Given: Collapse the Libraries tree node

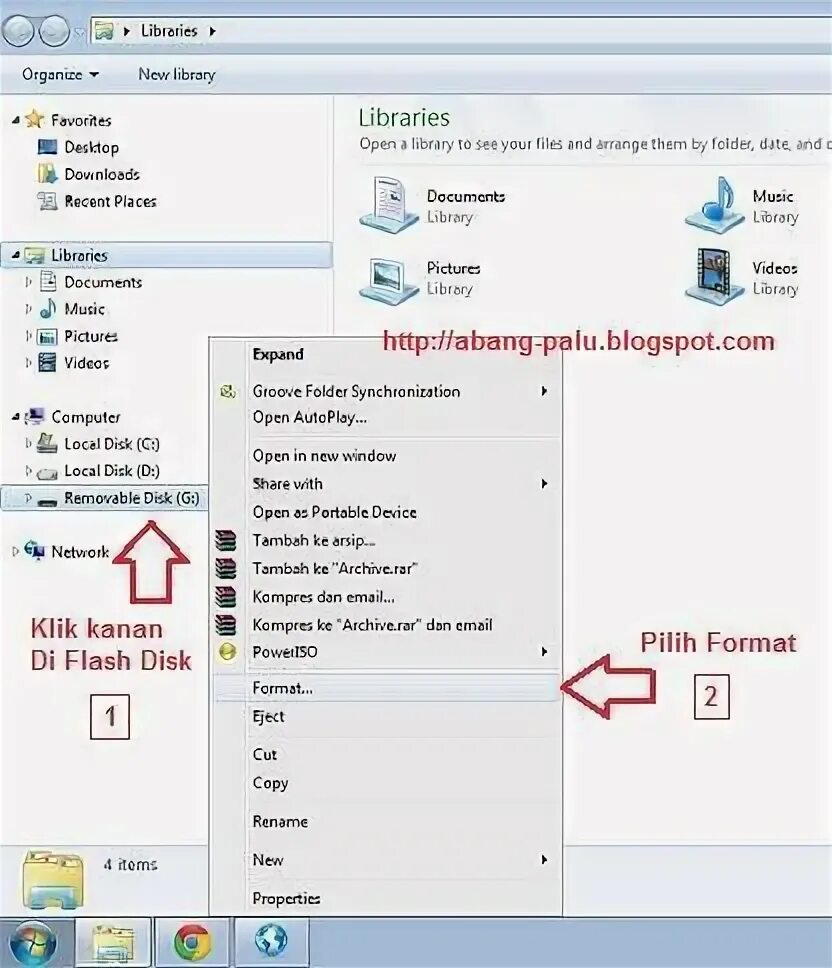Looking at the screenshot, I should point(15,255).
